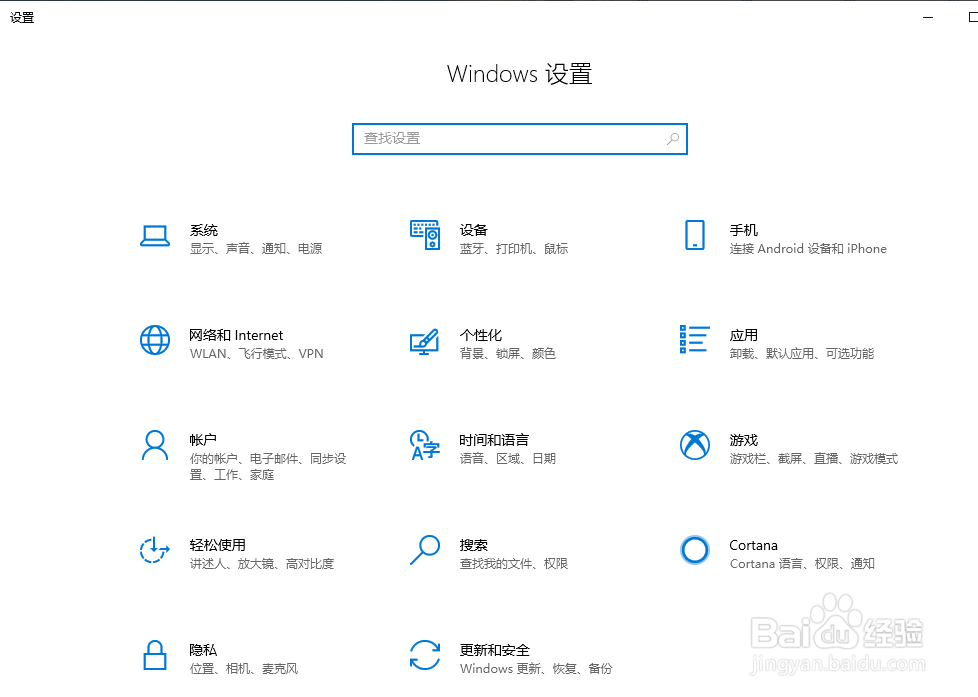The width and height of the screenshot is (978, 697).
Task: Open the 时间和语言 clock icon
Action: coord(425,445)
